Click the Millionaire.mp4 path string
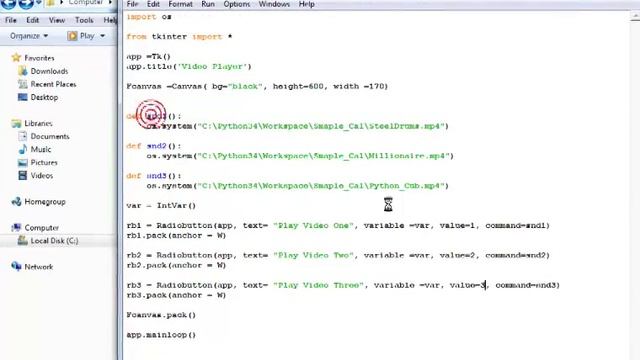640x360 pixels. click(x=323, y=156)
